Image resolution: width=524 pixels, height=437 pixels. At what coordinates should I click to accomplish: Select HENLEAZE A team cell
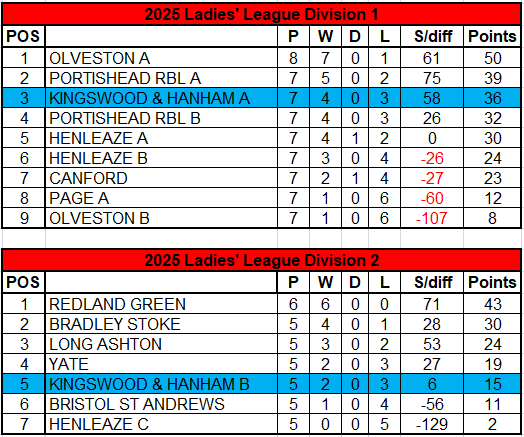coord(161,138)
